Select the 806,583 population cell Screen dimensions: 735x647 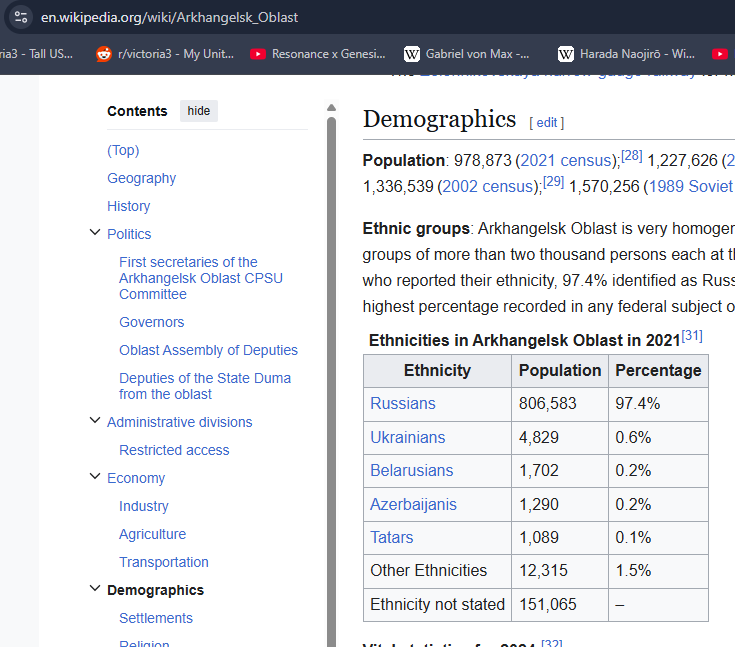point(560,404)
